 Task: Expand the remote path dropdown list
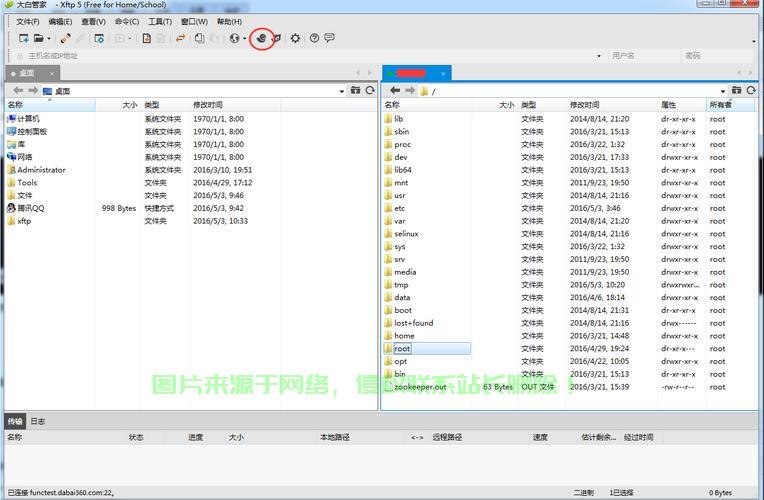tap(725, 91)
